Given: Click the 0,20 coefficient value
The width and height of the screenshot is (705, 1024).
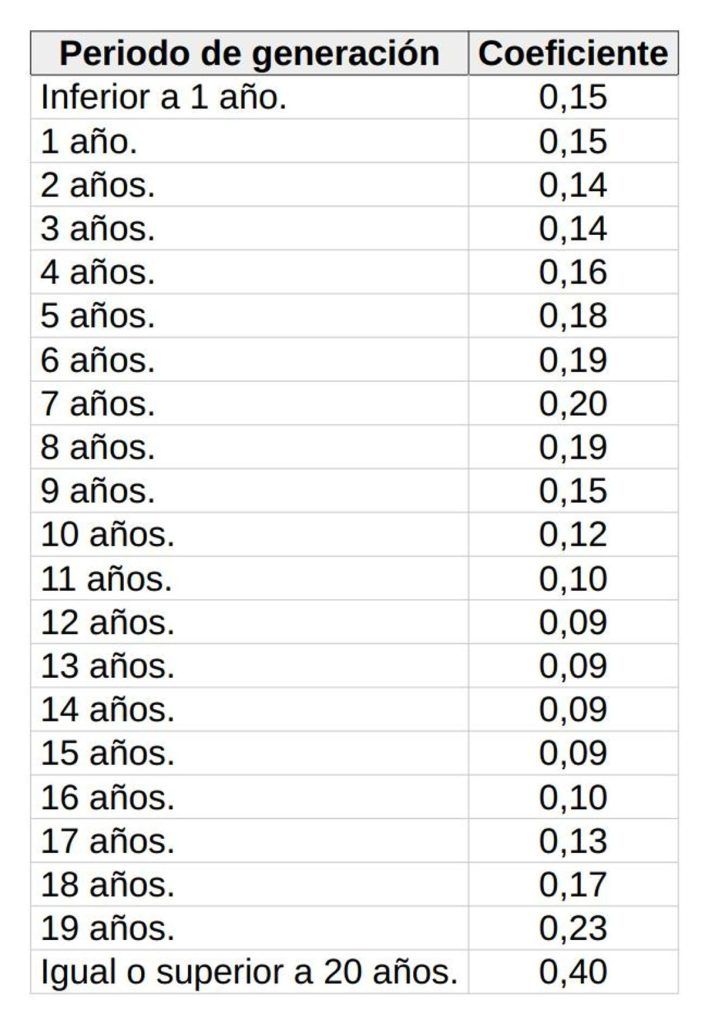Looking at the screenshot, I should (x=573, y=403).
